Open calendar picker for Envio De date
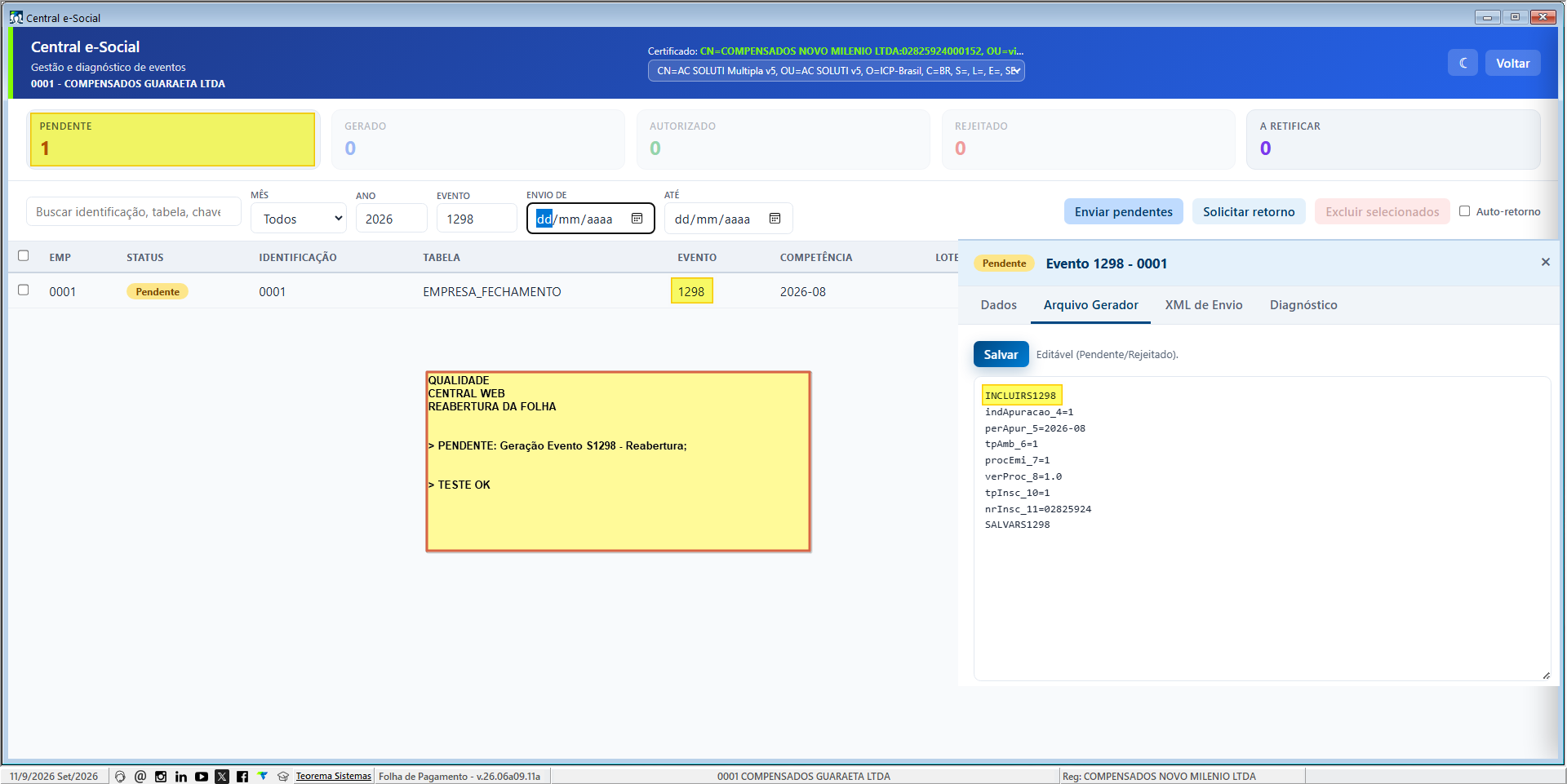1567x784 pixels. pyautogui.click(x=637, y=219)
